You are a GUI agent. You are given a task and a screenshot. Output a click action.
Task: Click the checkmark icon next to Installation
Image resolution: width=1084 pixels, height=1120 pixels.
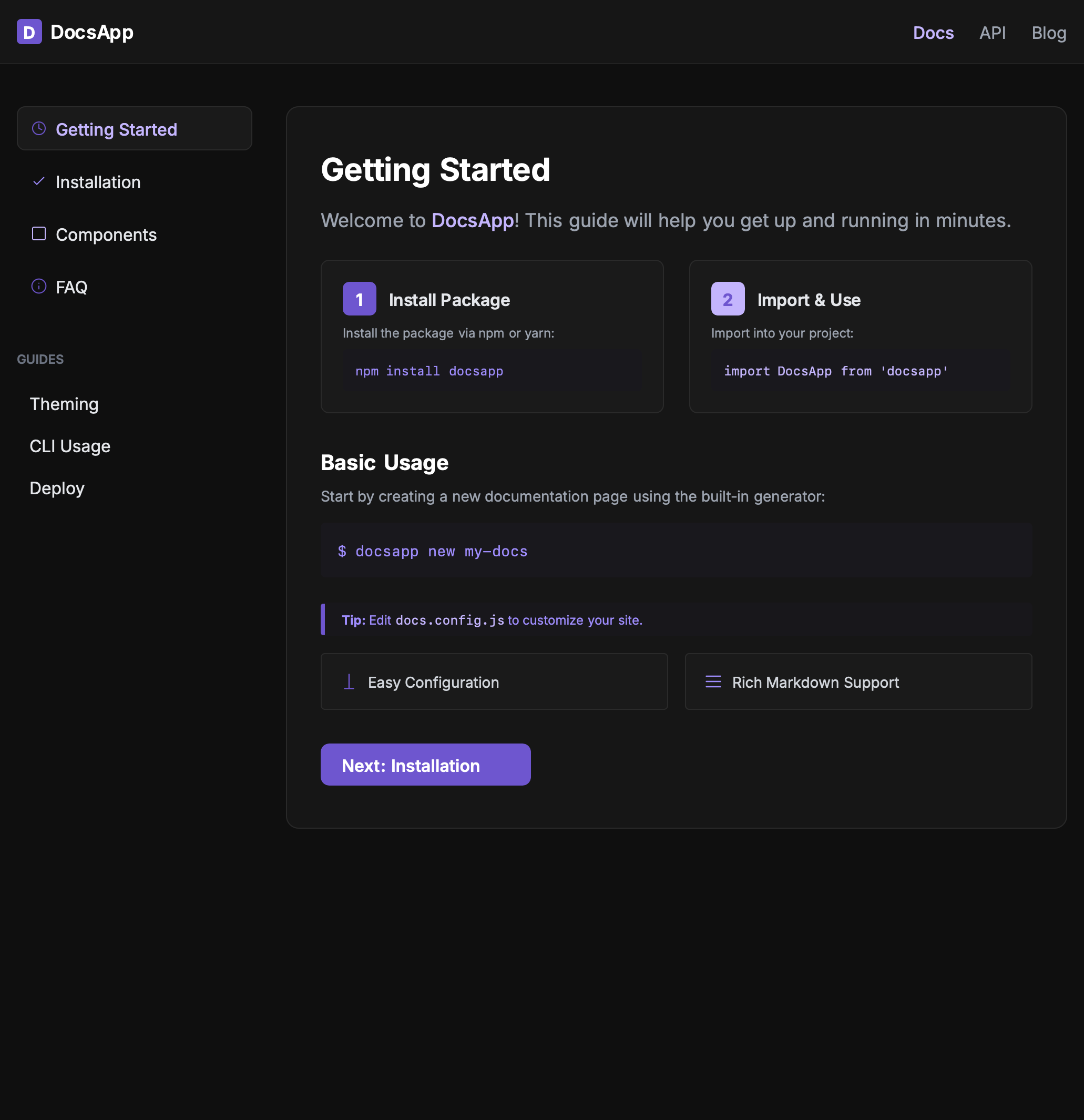pyautogui.click(x=38, y=181)
